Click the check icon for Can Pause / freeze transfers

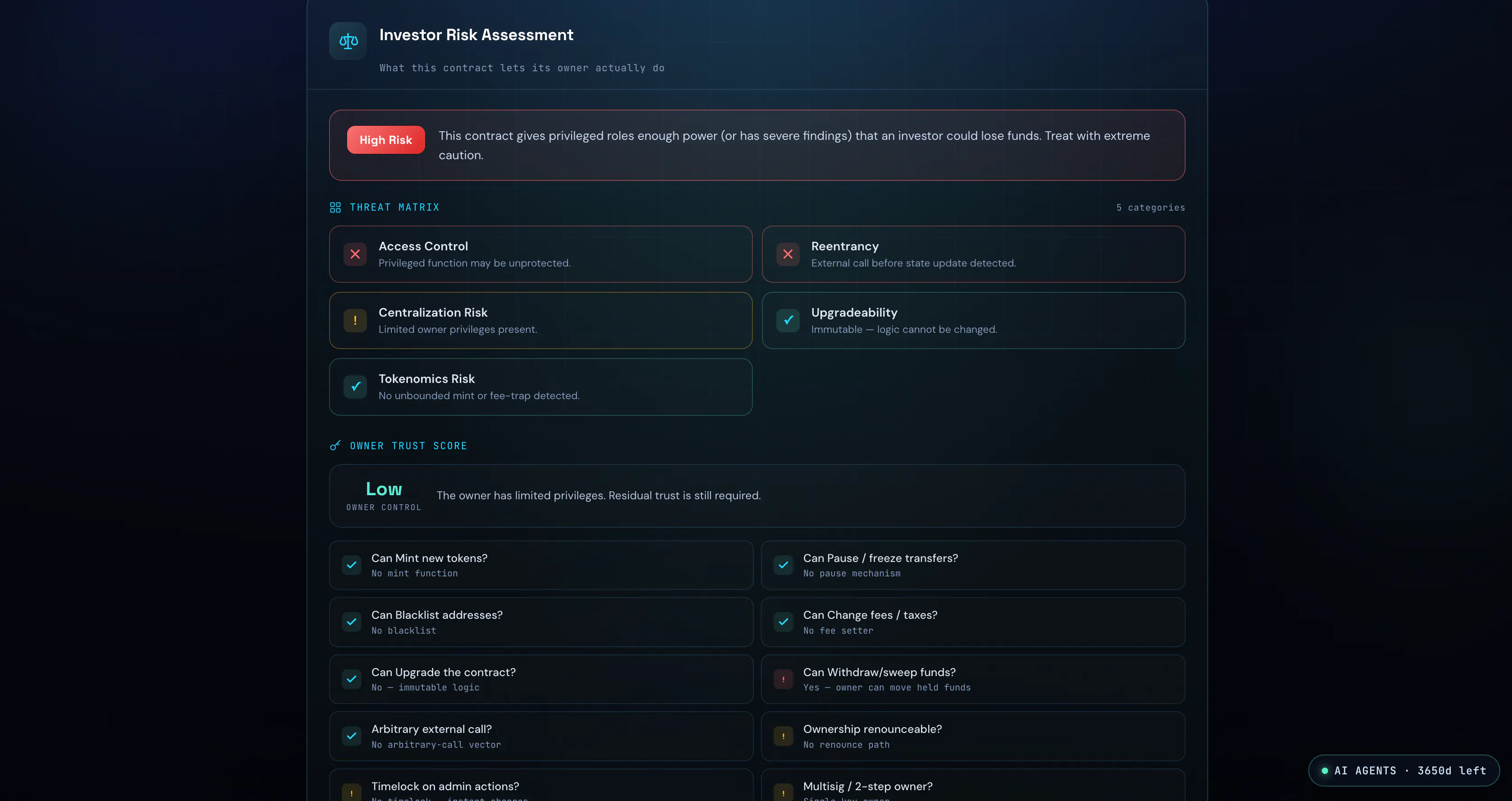(783, 565)
